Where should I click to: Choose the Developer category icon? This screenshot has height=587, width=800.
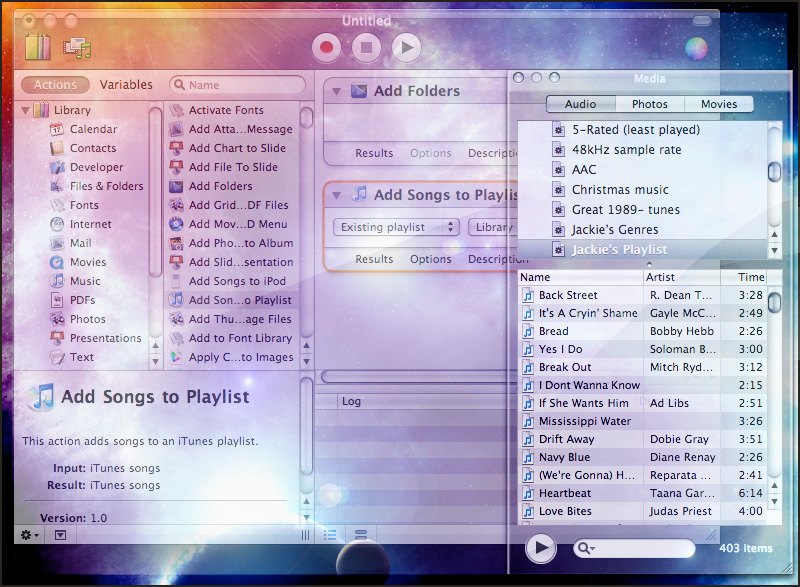(57, 167)
